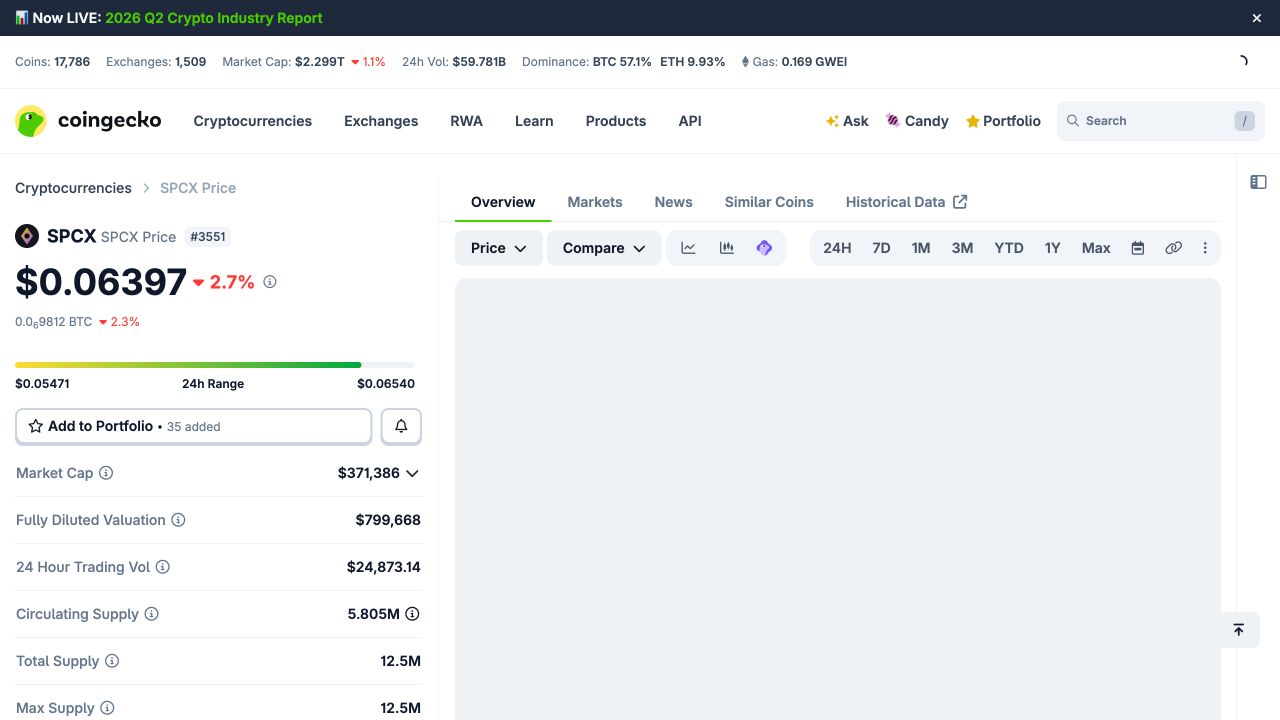Open Circulating Supply label info icon
Viewport: 1280px width, 720px height.
pyautogui.click(x=152, y=614)
